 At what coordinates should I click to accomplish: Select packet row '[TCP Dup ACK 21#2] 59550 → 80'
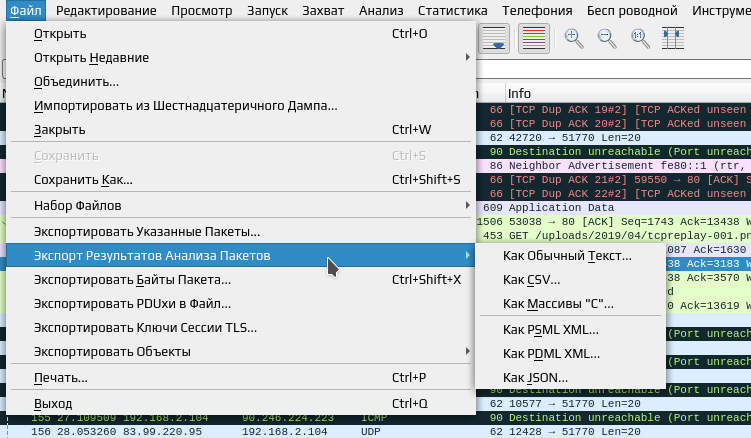[x=614, y=180]
